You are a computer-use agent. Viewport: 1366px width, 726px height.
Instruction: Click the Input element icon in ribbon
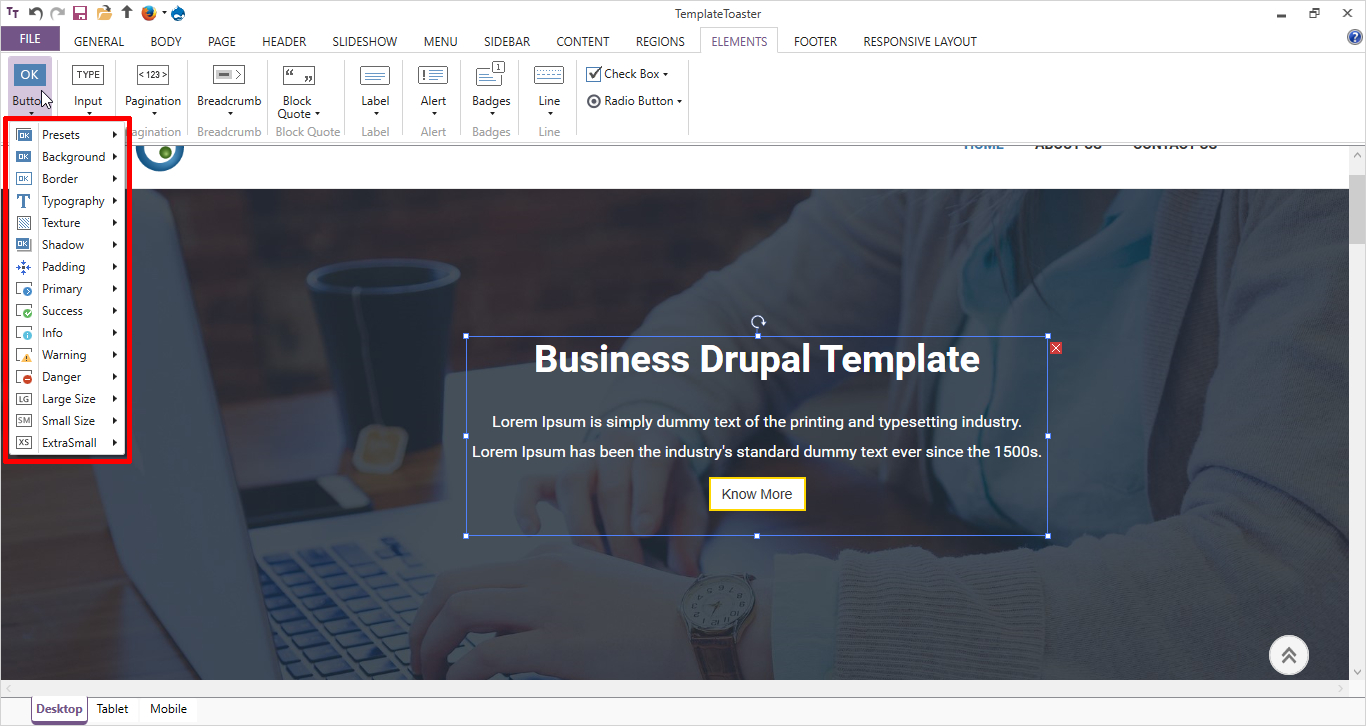(x=88, y=75)
